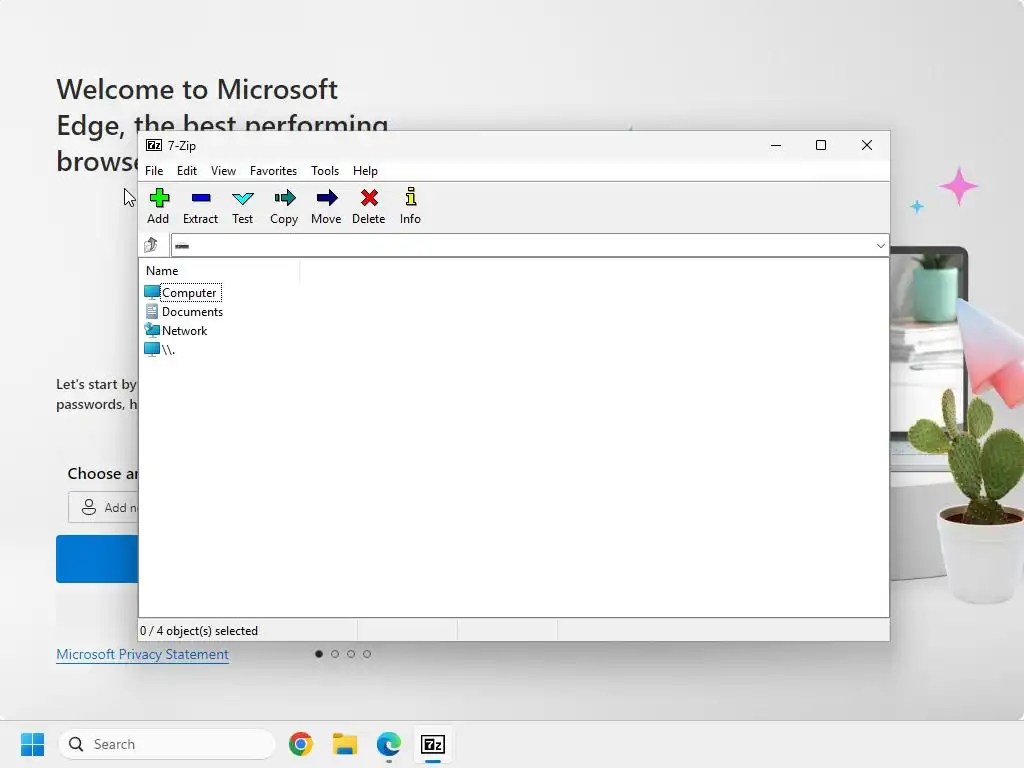Open the Windows Start button

(32, 744)
